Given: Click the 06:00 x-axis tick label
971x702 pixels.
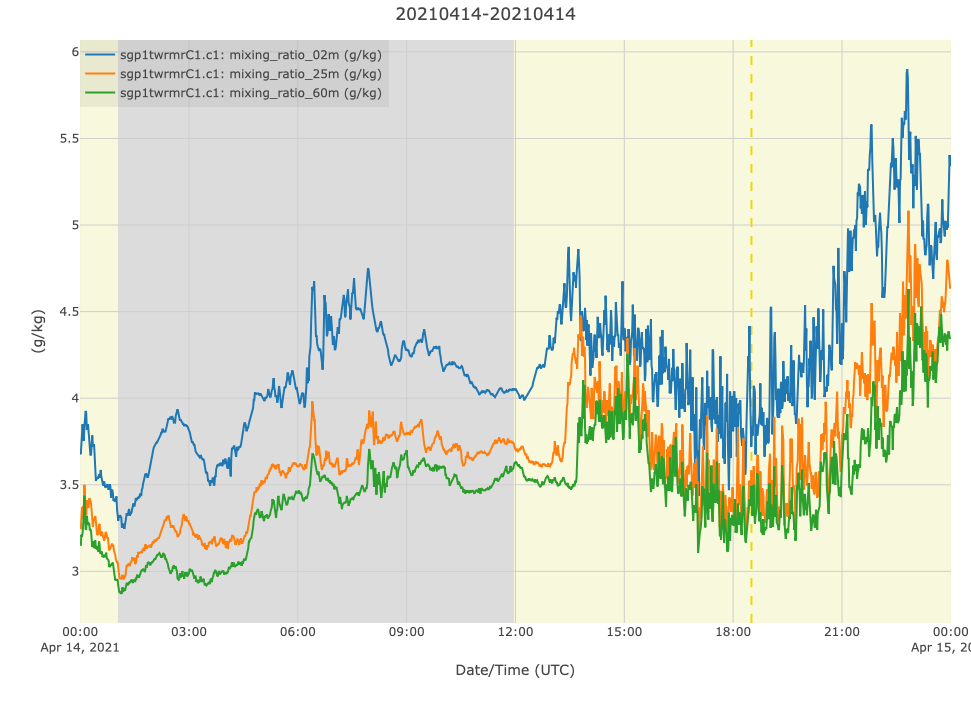Looking at the screenshot, I should tap(298, 632).
